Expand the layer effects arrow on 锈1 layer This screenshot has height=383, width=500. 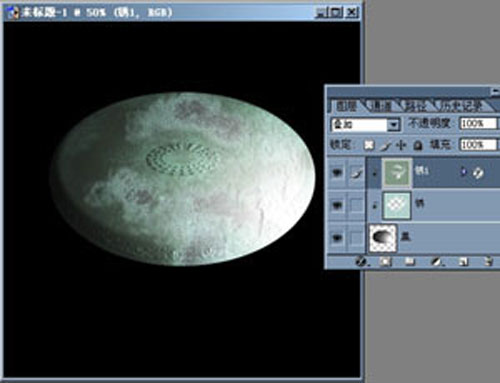pos(463,172)
